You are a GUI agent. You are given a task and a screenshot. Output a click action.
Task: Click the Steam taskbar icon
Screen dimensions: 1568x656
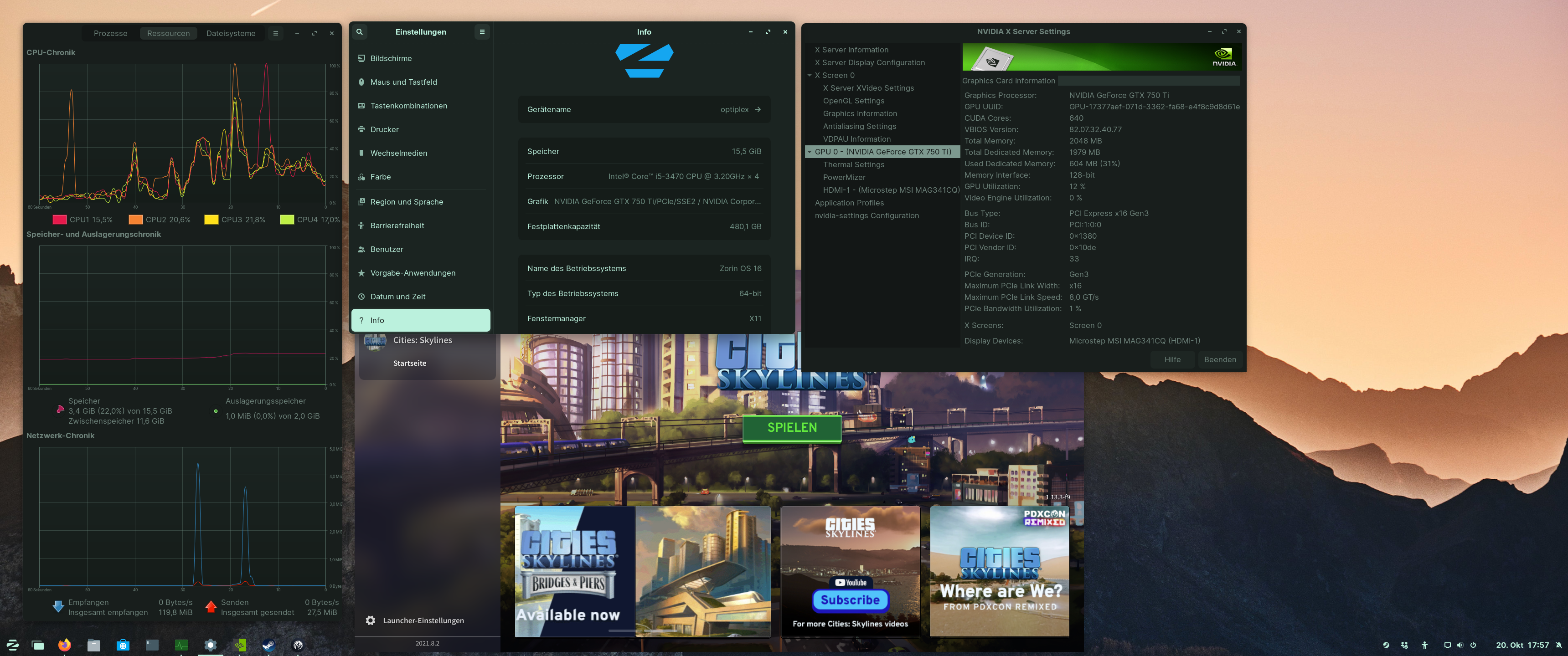[x=268, y=645]
